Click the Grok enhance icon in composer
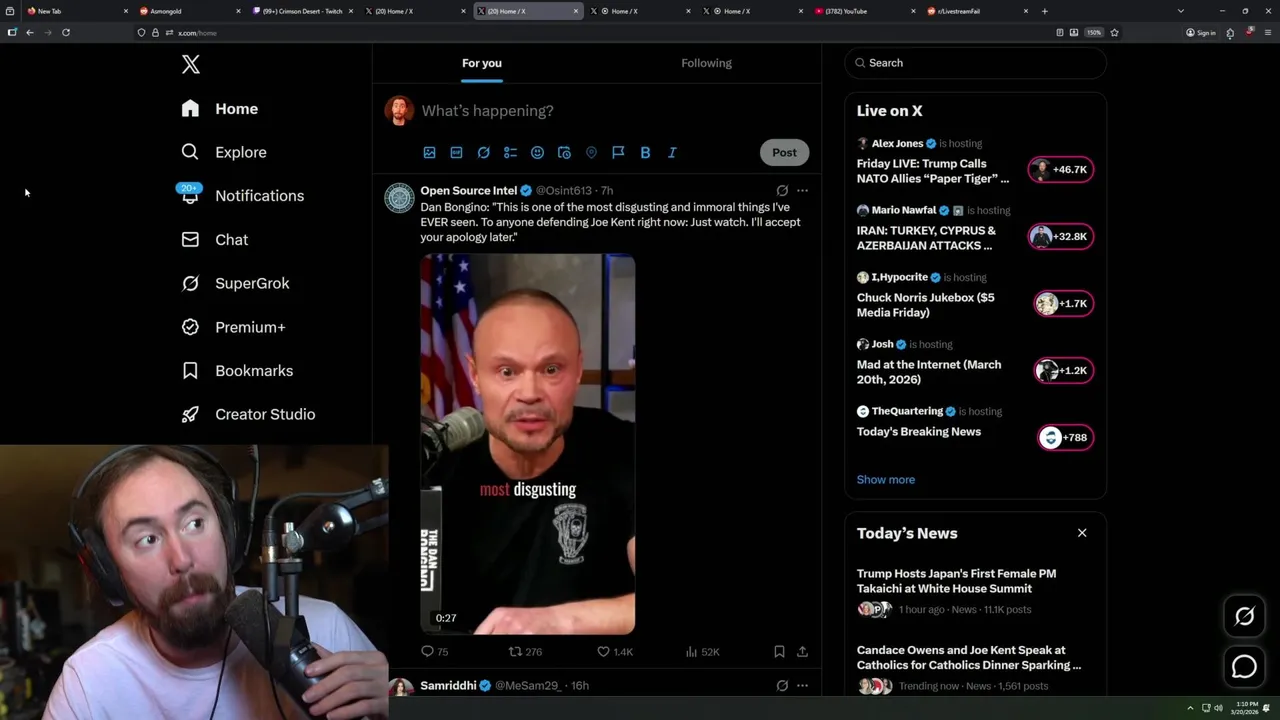 (483, 153)
